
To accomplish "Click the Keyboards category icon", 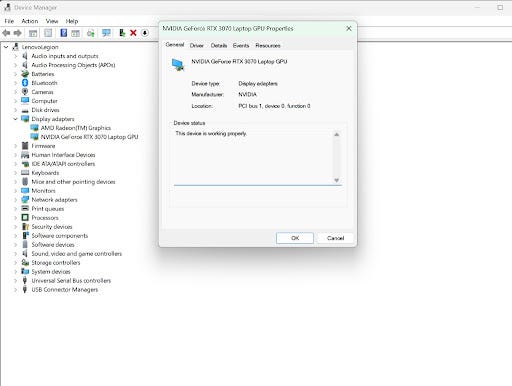I will (25, 173).
